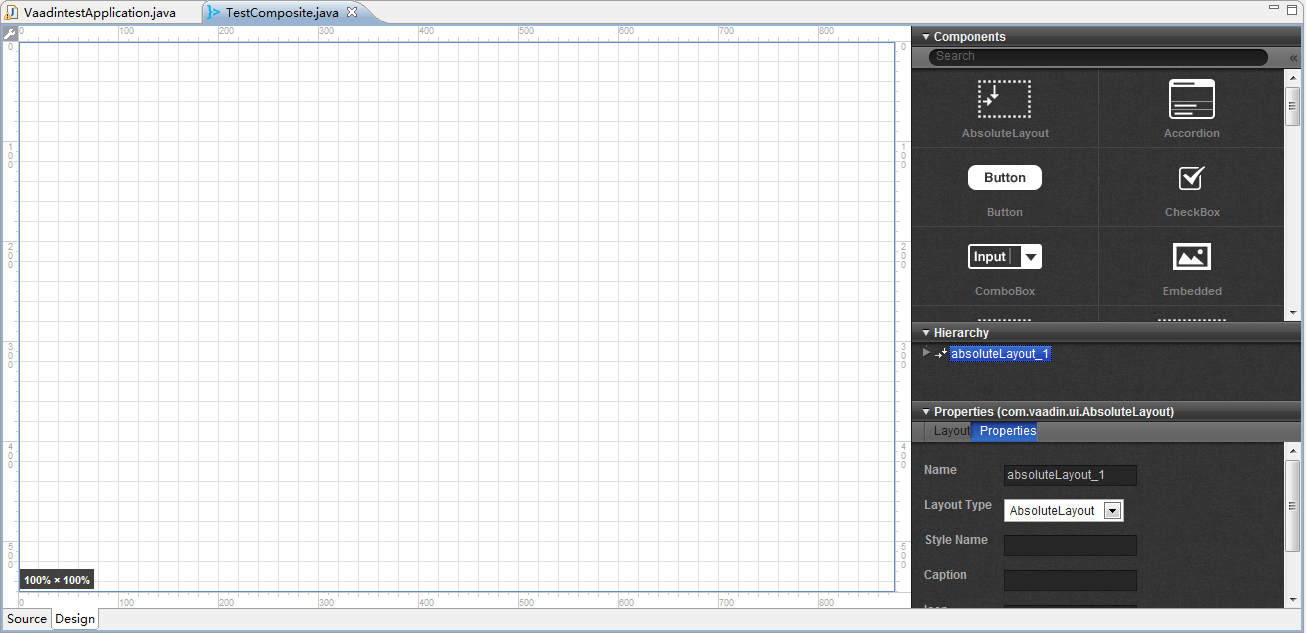The height and width of the screenshot is (633, 1306).
Task: Minimize the editor area
Action: [1274, 8]
